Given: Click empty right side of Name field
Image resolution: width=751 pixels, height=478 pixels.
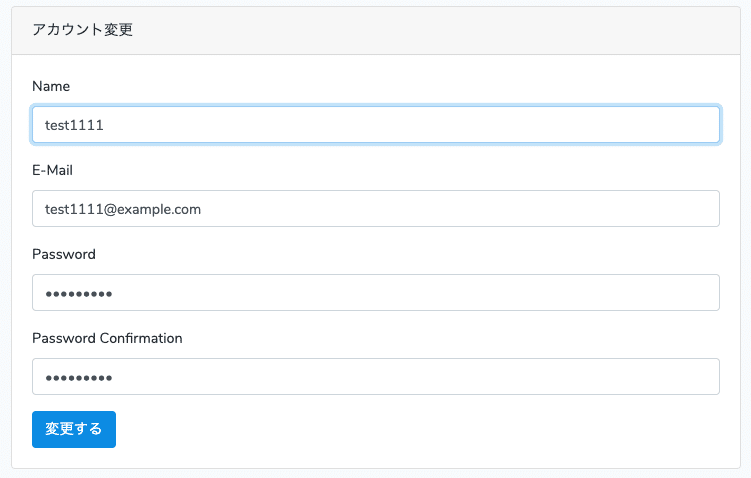Looking at the screenshot, I should click(600, 125).
